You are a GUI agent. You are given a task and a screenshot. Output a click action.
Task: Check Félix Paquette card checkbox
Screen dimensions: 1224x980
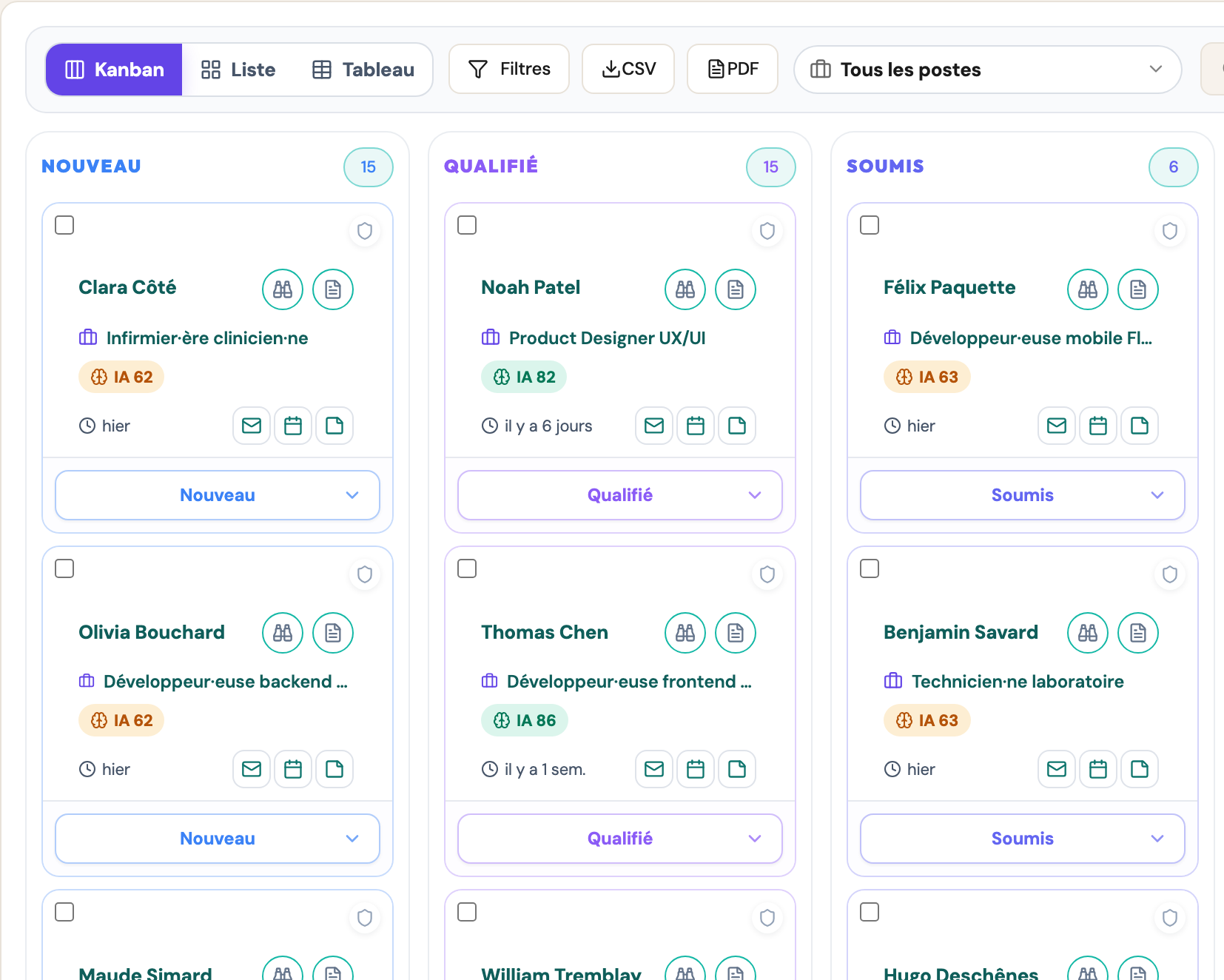coord(870,225)
